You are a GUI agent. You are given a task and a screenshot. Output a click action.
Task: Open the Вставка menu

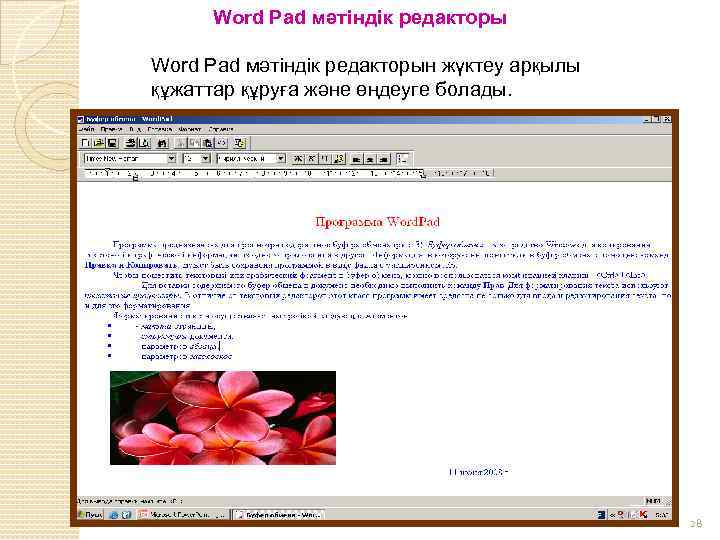(x=159, y=129)
